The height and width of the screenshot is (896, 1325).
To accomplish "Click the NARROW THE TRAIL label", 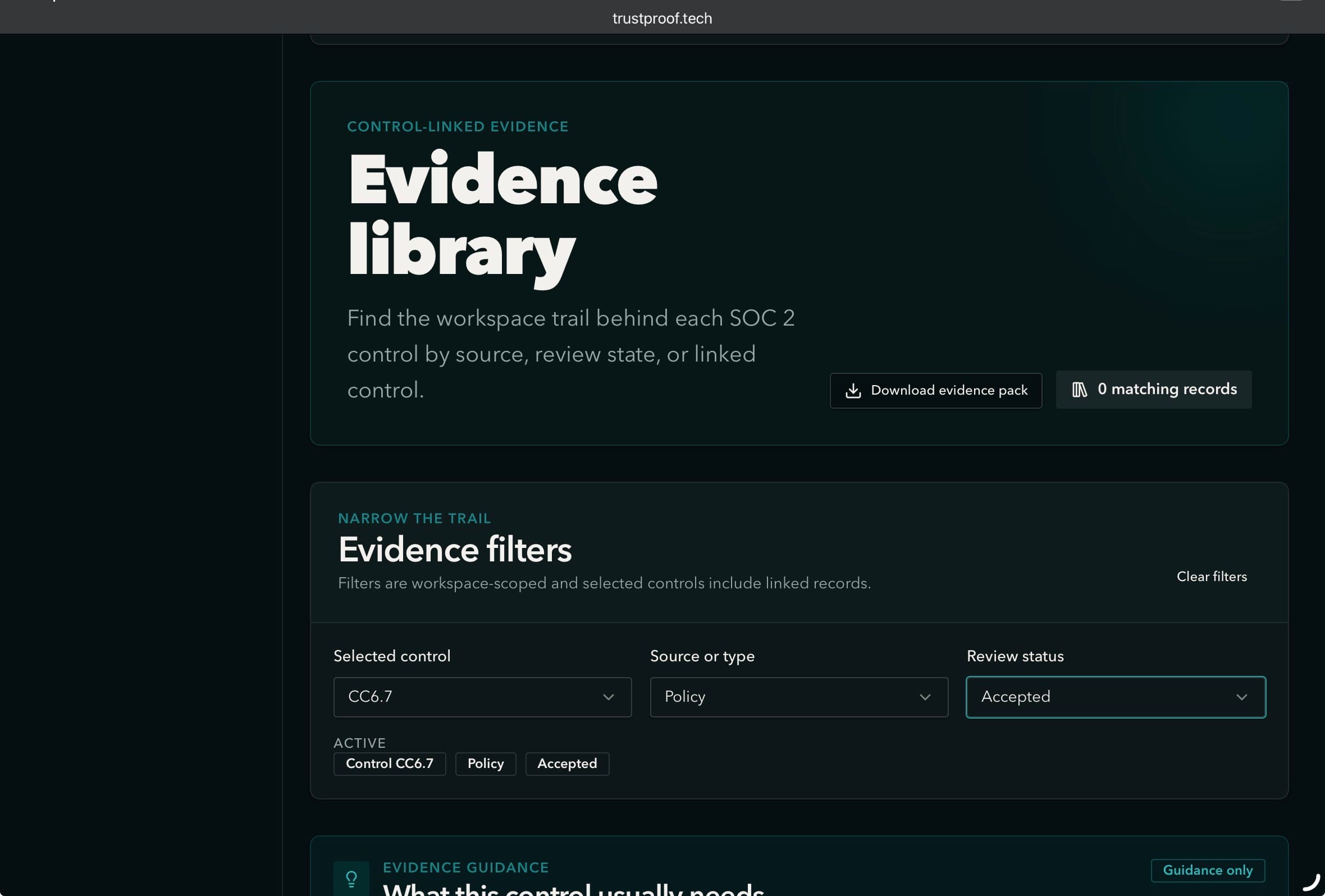I will [414, 518].
